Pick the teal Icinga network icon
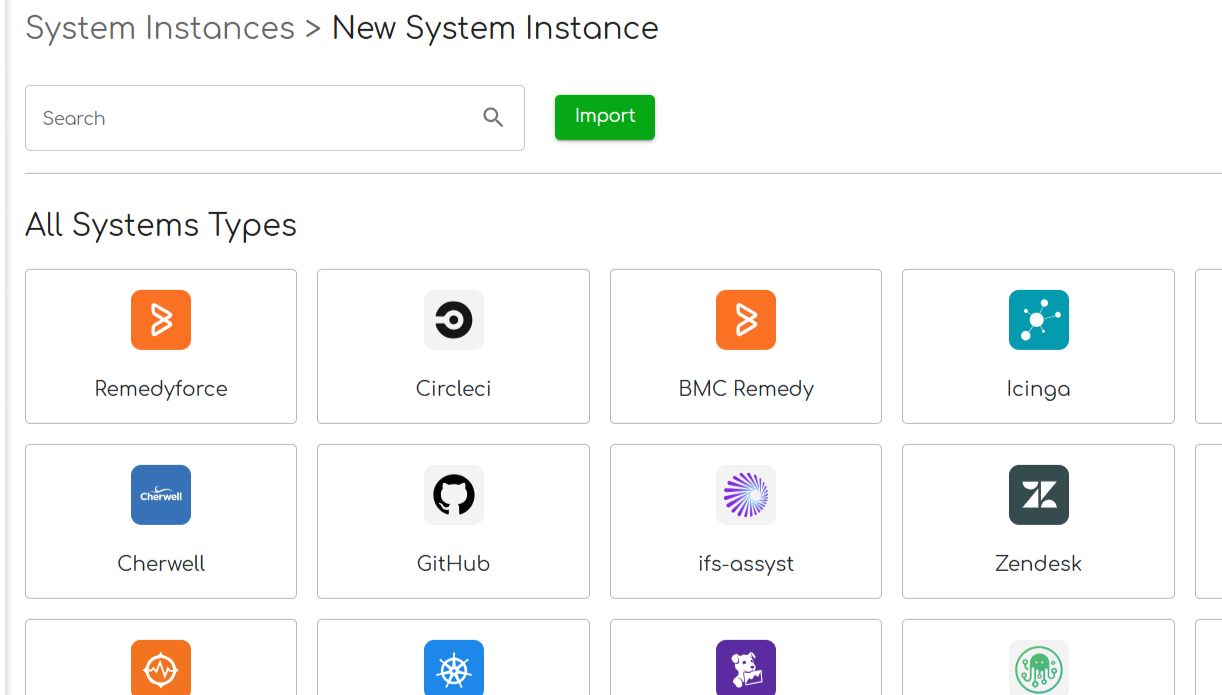The height and width of the screenshot is (695, 1222). pos(1038,320)
